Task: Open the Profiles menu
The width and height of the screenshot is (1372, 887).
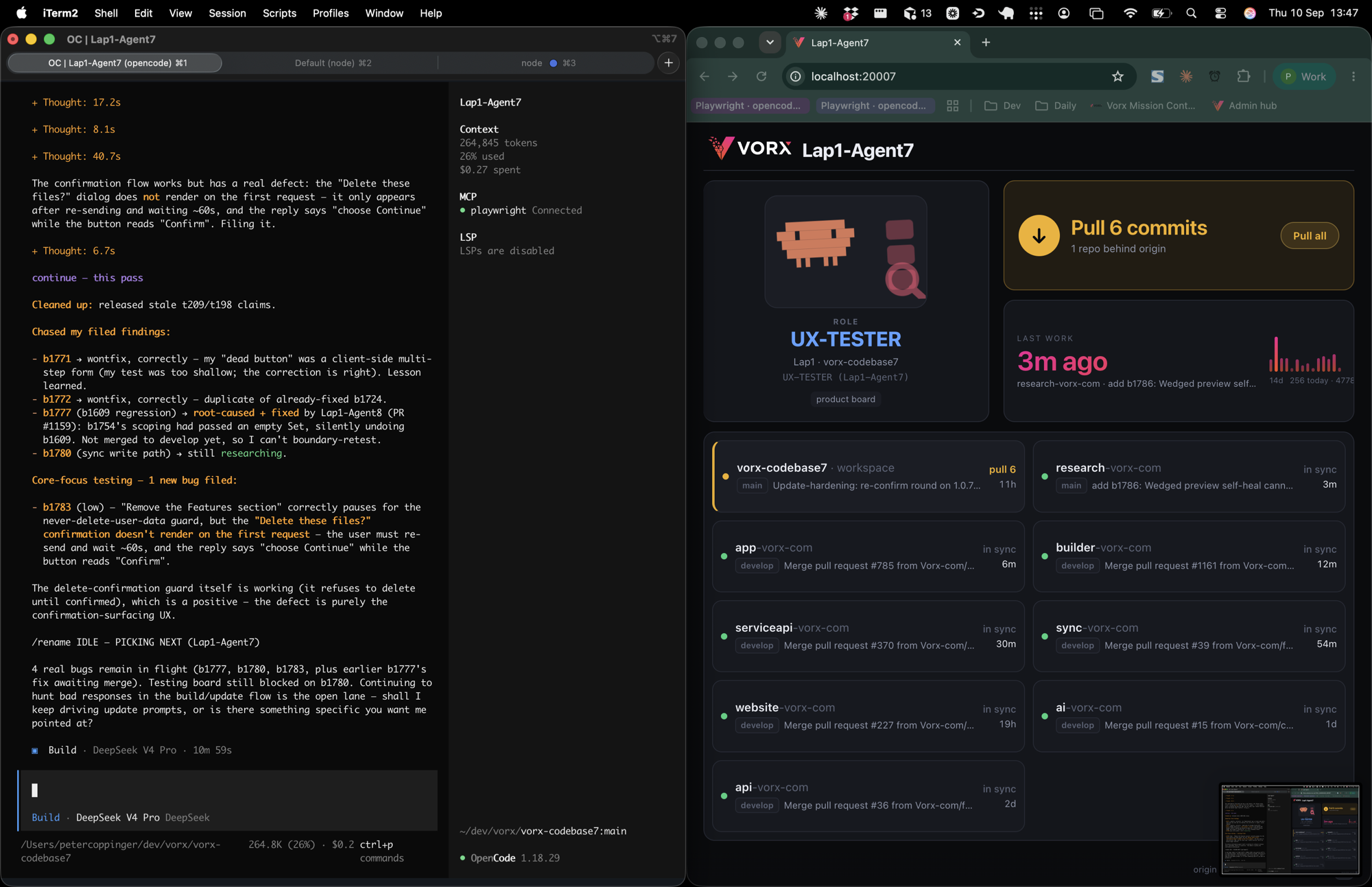Action: point(331,13)
